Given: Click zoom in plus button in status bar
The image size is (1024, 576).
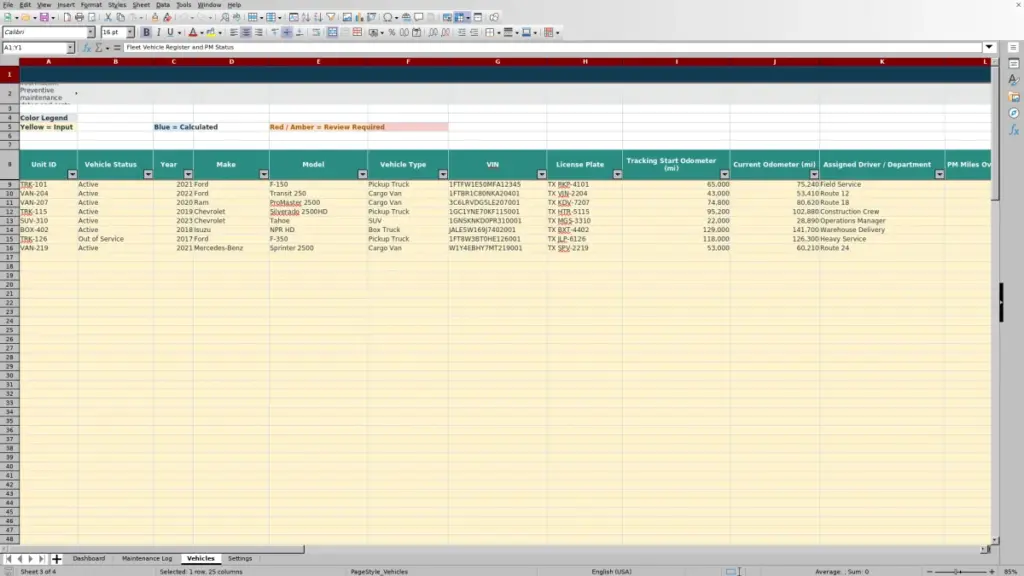Looking at the screenshot, I should coord(991,571).
